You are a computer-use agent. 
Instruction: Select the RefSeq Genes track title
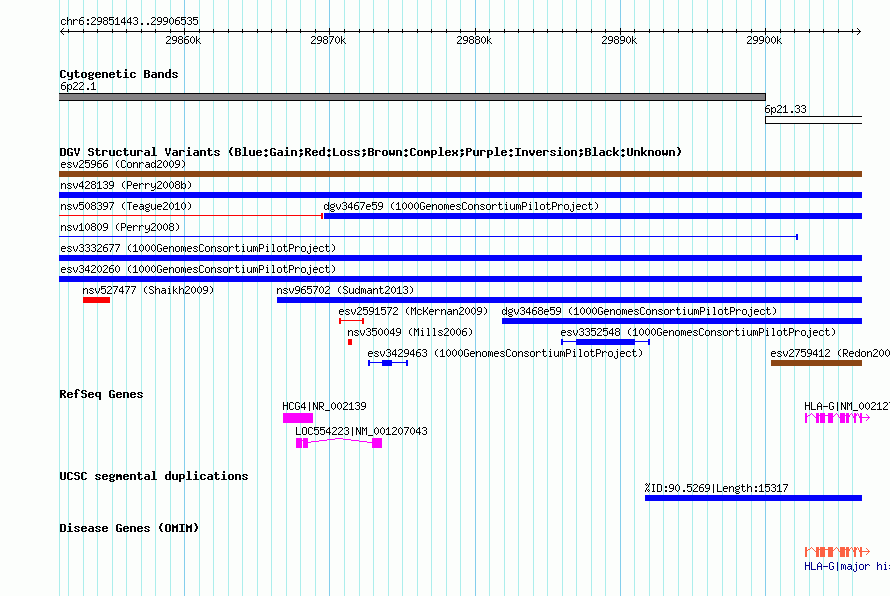point(101,394)
